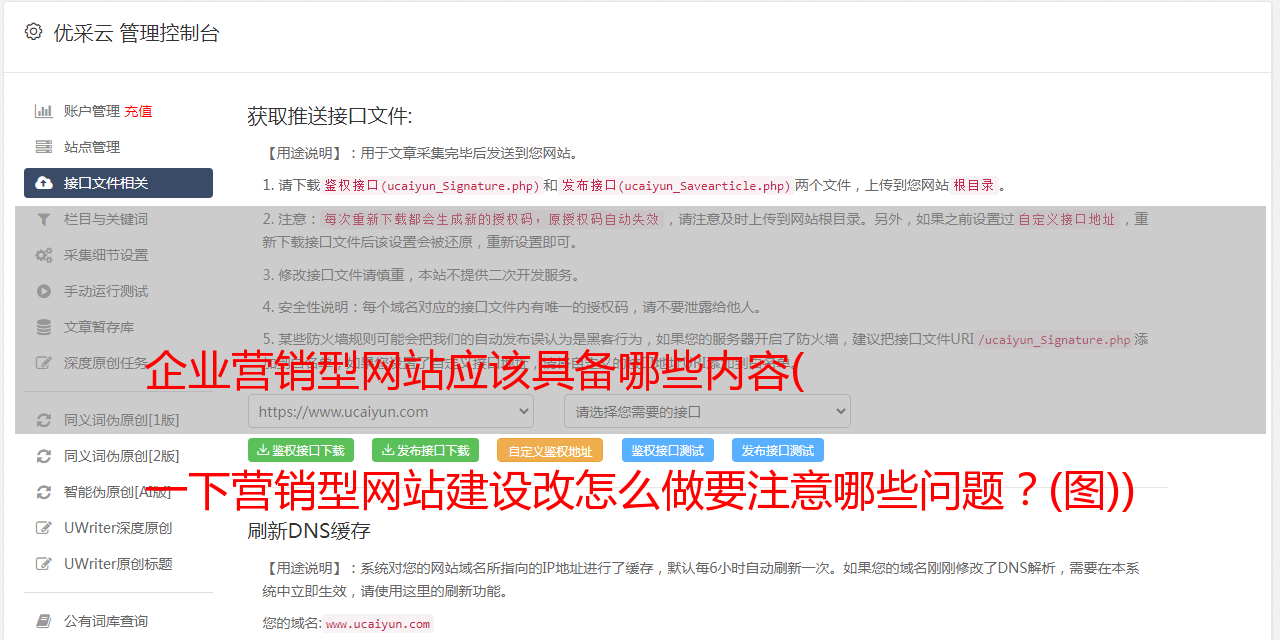
Task: Click the blue 发布接口测试 button
Action: coord(778,450)
